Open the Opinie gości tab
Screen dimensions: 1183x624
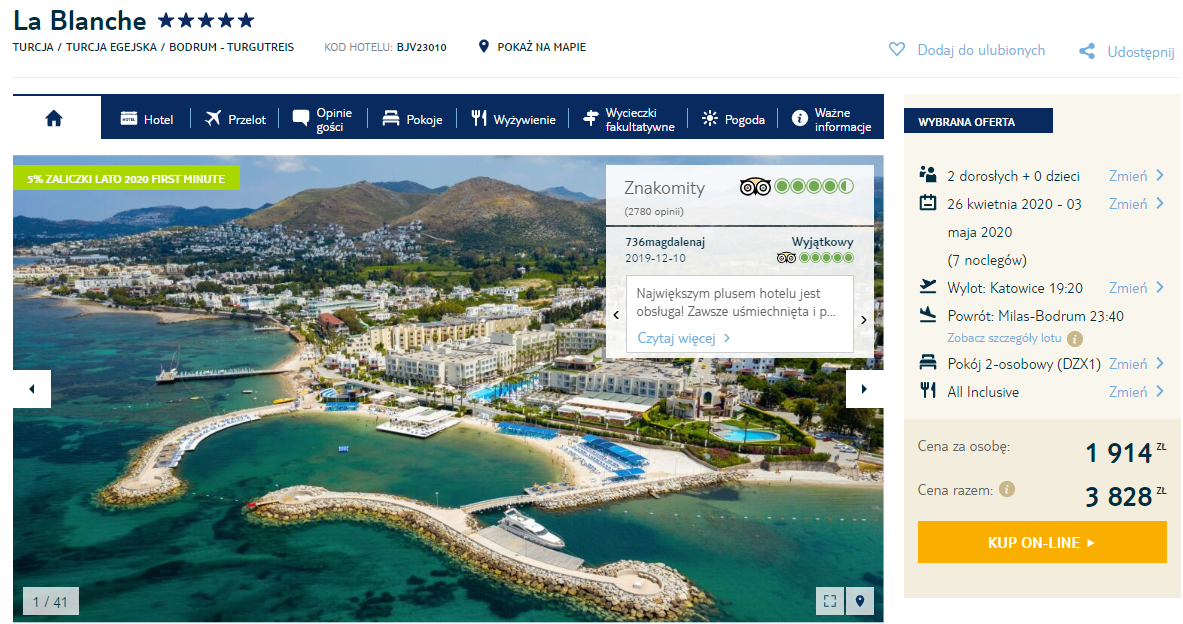click(323, 119)
